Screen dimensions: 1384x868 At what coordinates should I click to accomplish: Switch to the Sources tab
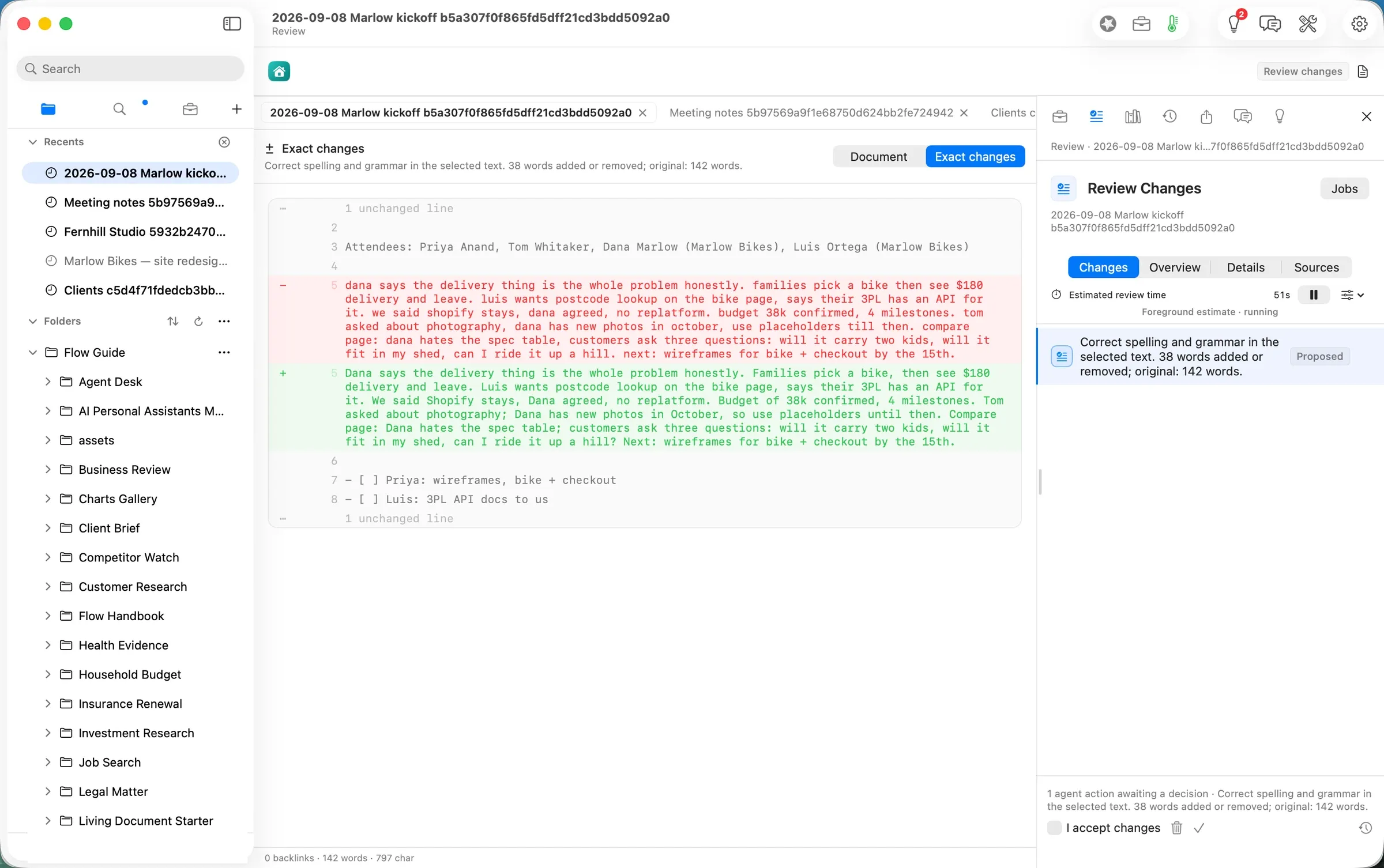coord(1316,267)
